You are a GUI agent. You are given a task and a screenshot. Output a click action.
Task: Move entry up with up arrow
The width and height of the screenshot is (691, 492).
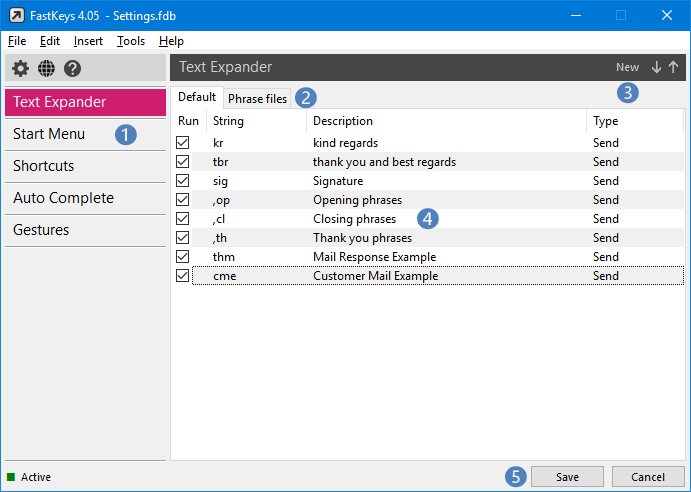673,67
